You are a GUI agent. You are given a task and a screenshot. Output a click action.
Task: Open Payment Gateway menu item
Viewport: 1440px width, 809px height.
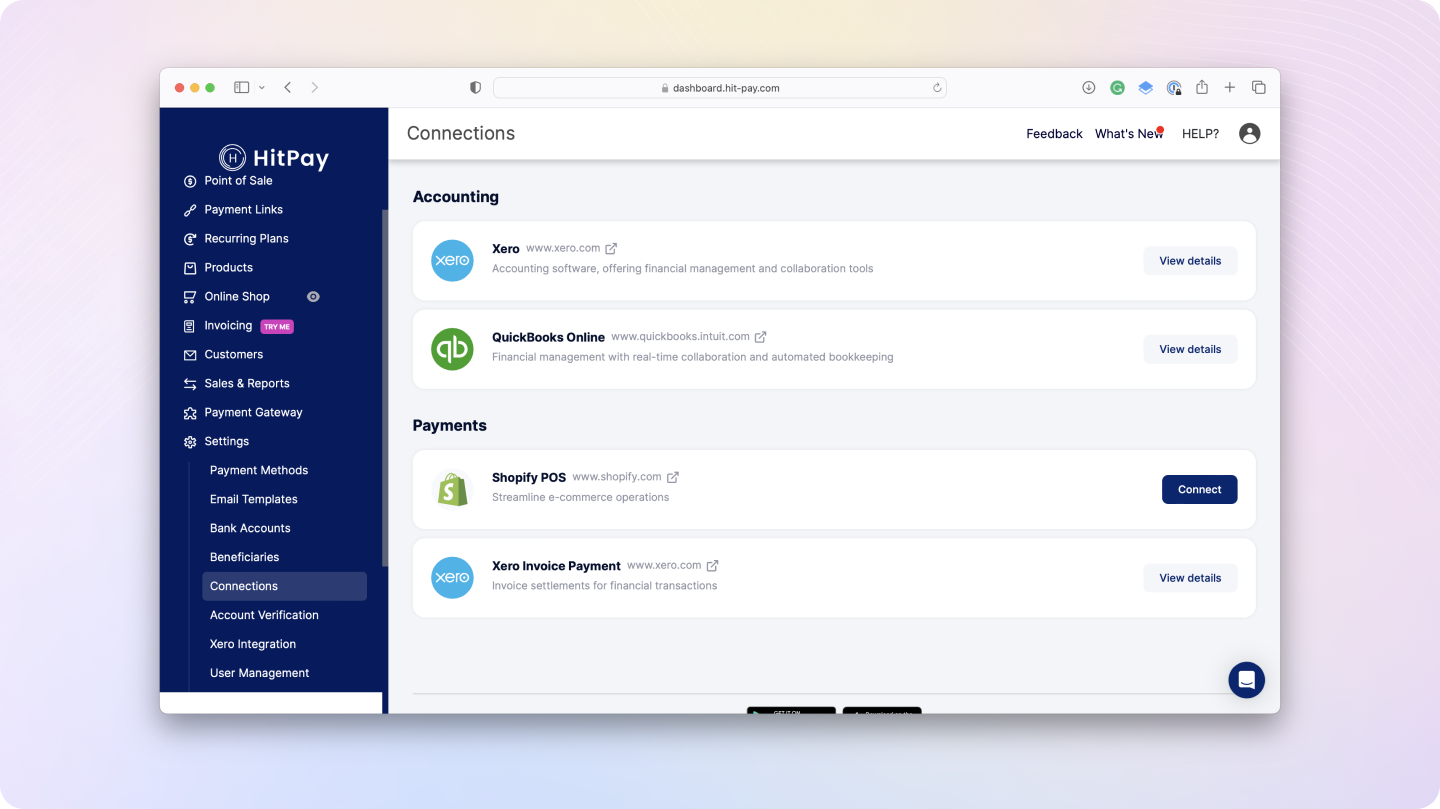click(253, 413)
